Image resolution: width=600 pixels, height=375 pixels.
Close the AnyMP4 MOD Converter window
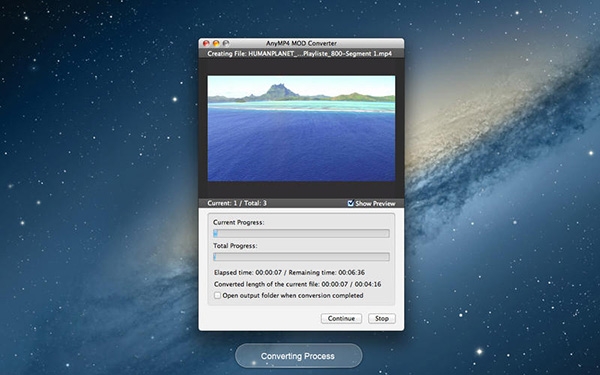tap(206, 43)
